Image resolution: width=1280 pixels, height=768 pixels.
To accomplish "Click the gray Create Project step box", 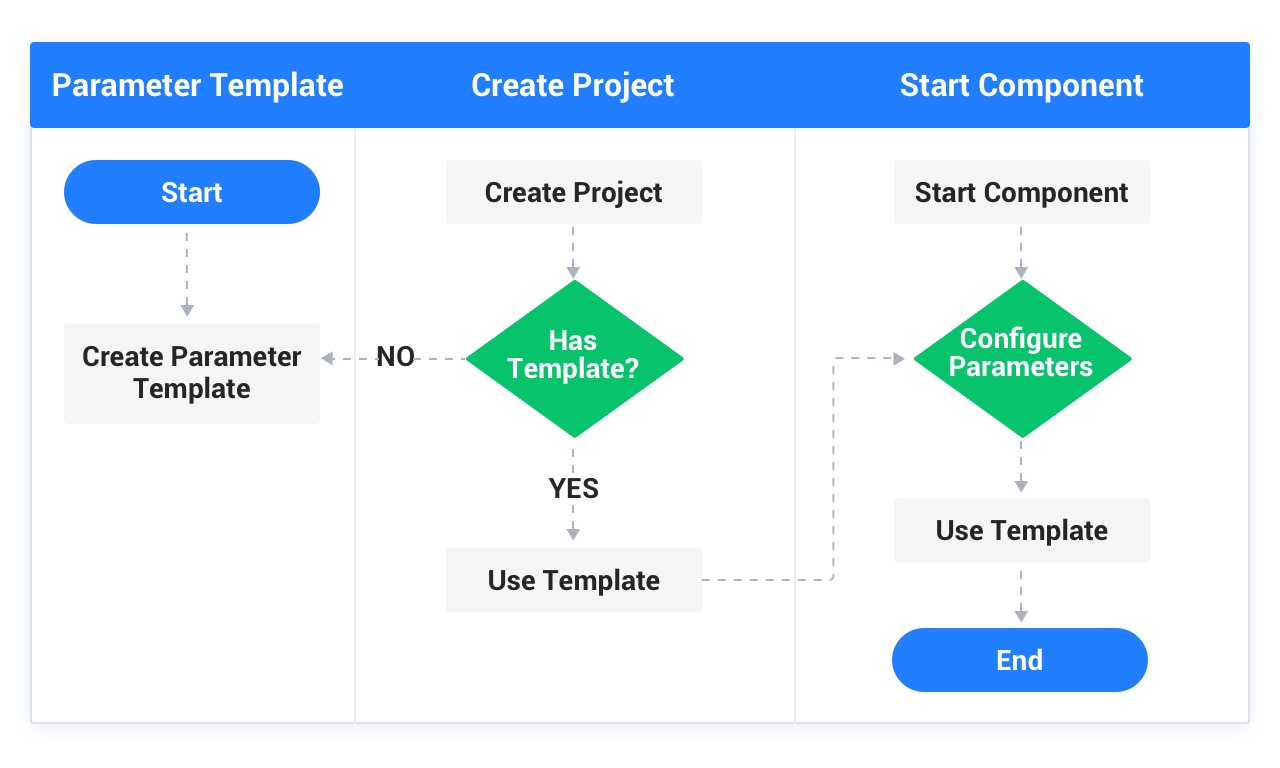I will point(574,192).
